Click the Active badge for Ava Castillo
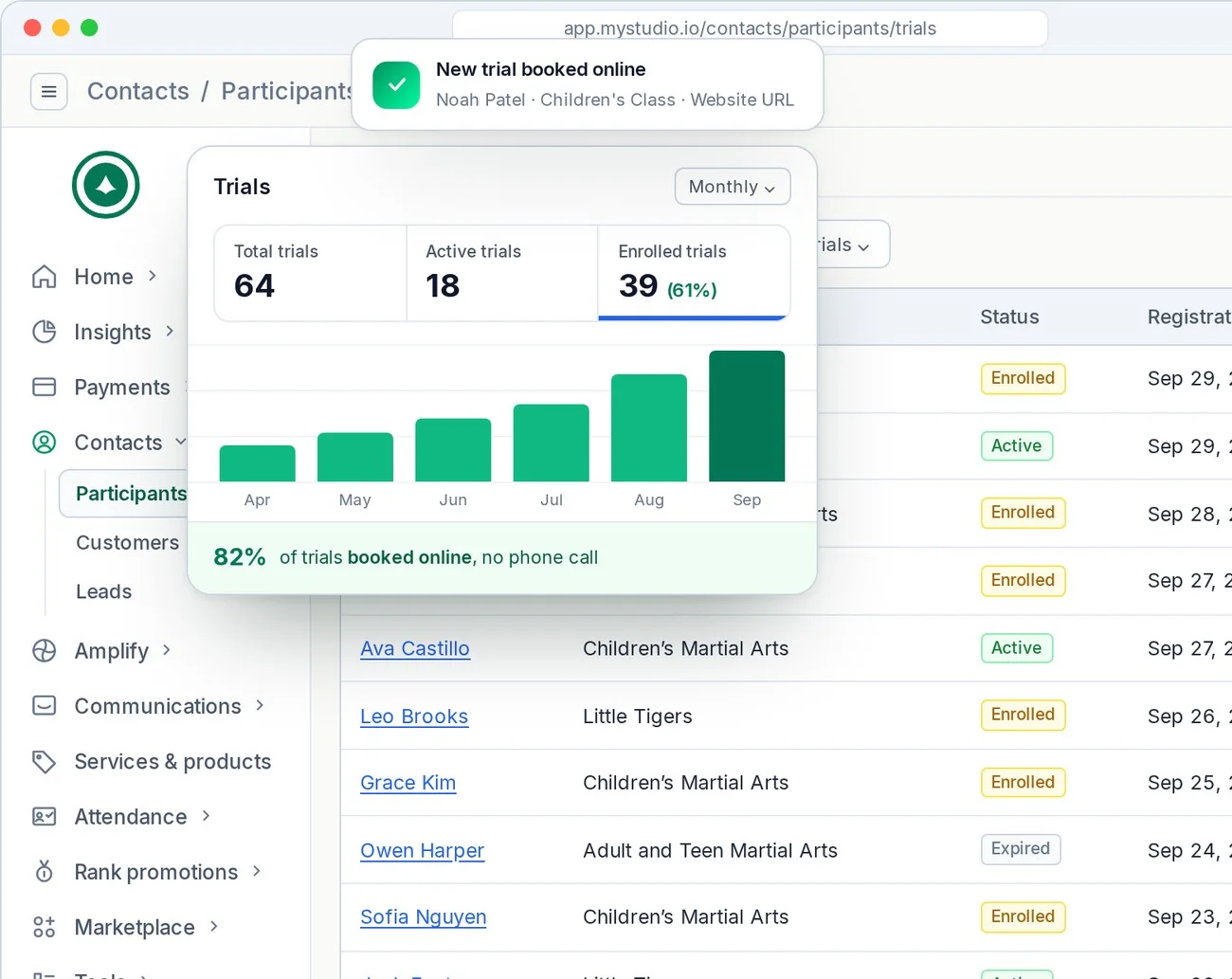This screenshot has height=979, width=1232. [x=1017, y=648]
